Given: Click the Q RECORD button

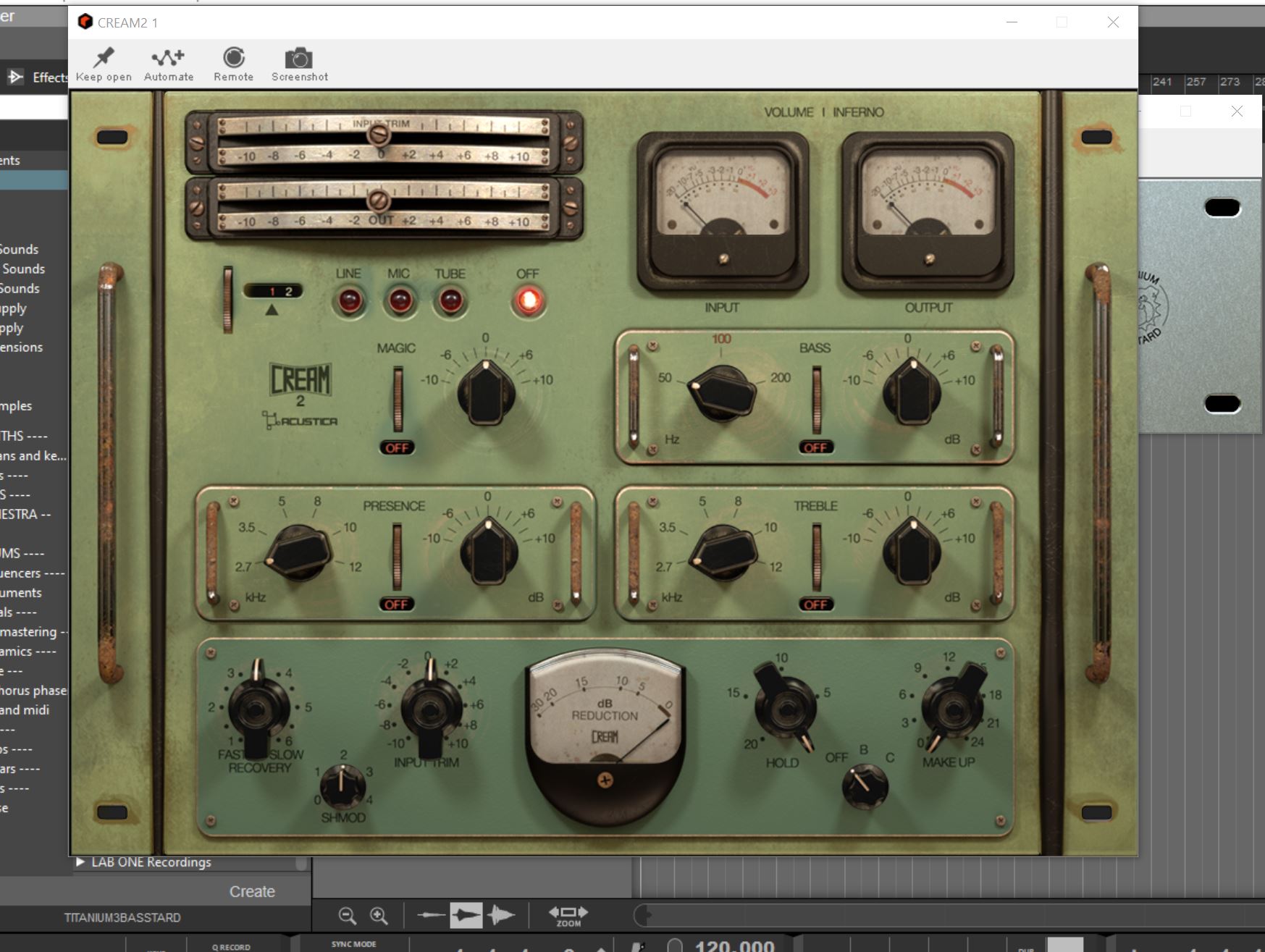Looking at the screenshot, I should tap(231, 946).
